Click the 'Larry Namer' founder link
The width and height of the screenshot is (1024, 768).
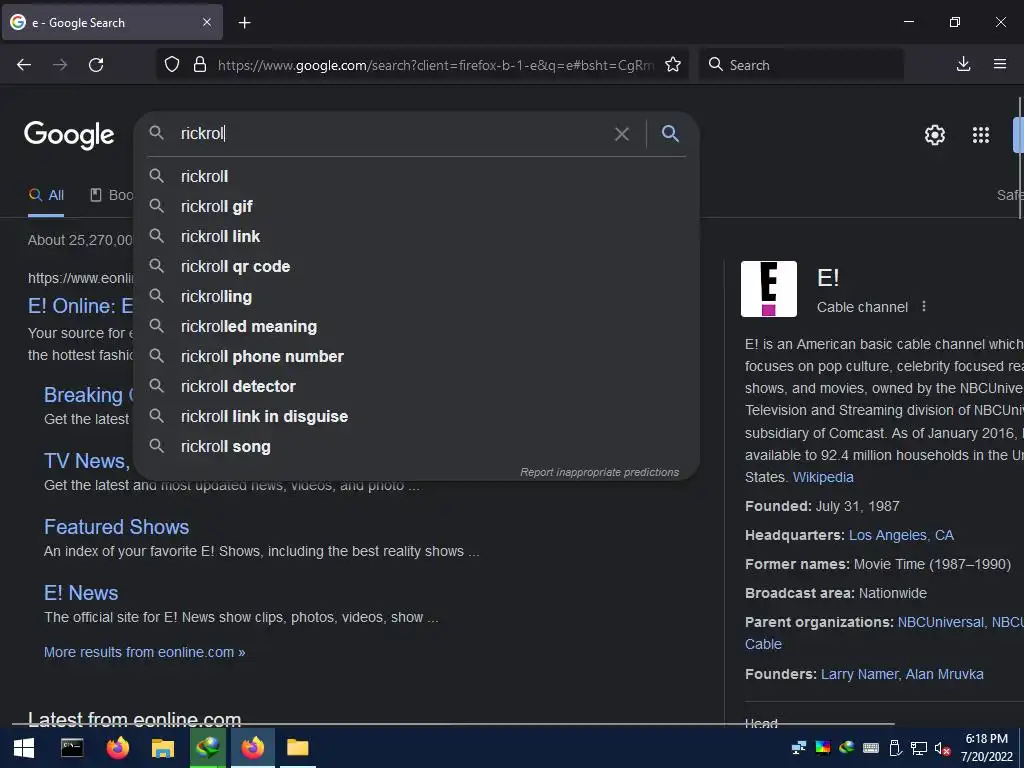(x=859, y=674)
